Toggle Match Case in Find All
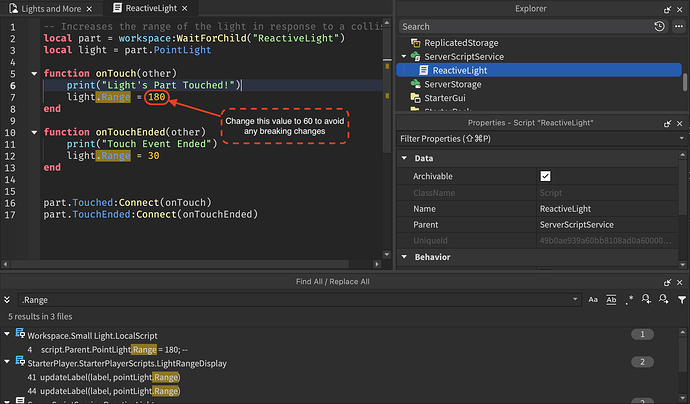The height and width of the screenshot is (404, 690). coord(592,299)
